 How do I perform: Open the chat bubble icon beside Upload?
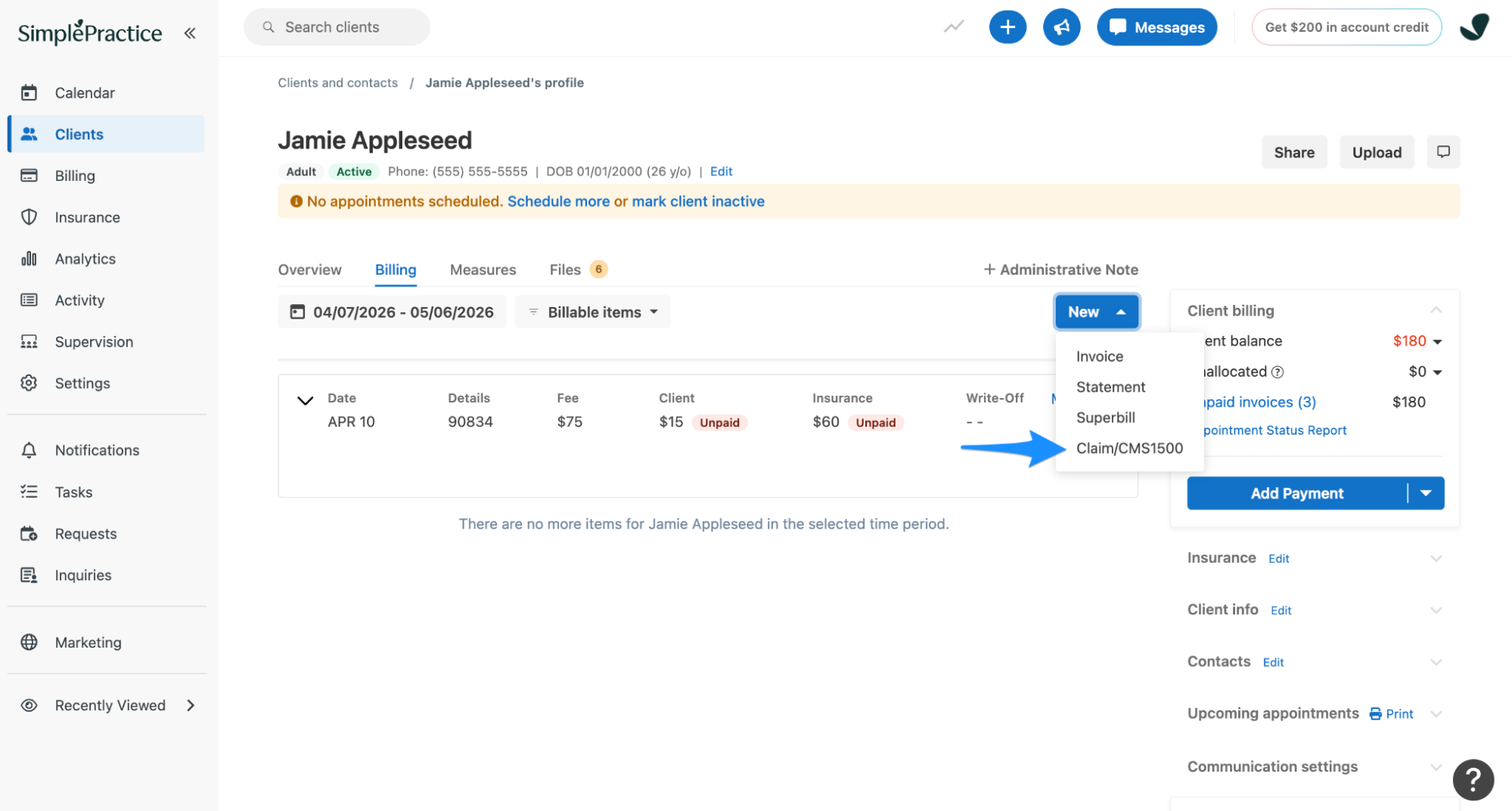pyautogui.click(x=1443, y=152)
